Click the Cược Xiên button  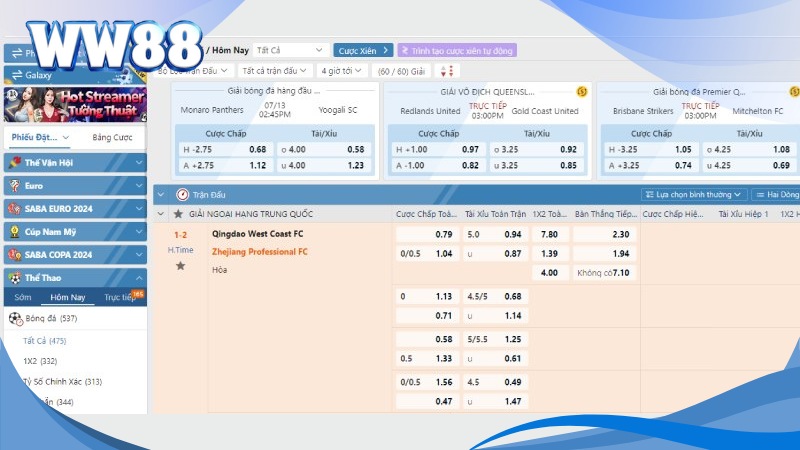coord(363,50)
